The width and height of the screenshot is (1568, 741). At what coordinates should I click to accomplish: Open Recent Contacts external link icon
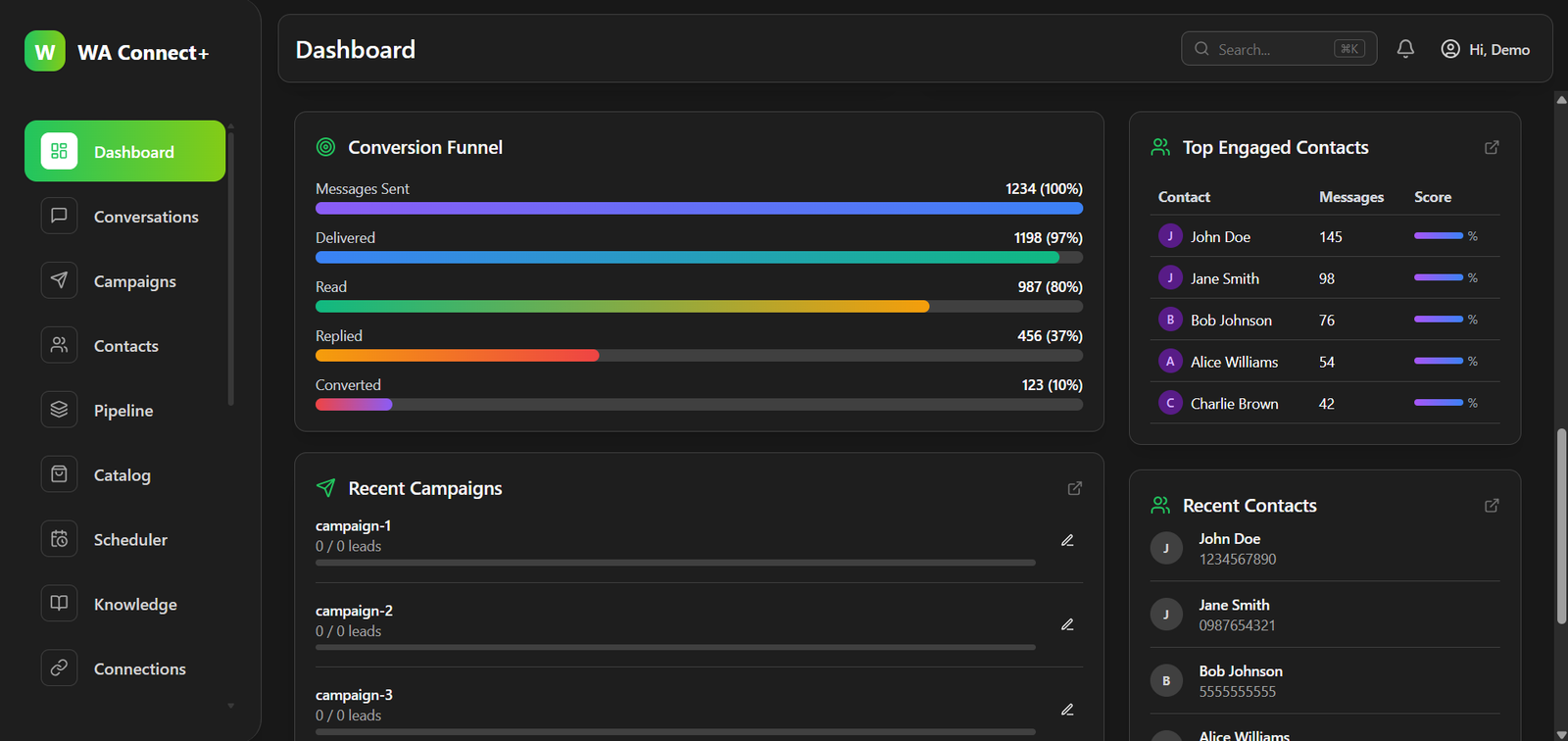click(x=1492, y=506)
